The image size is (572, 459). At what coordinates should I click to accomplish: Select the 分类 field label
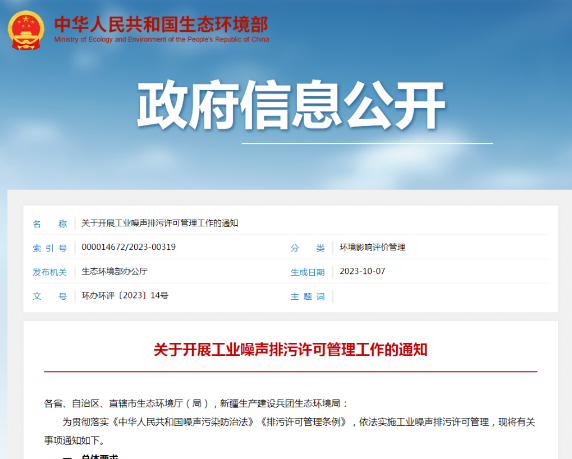click(x=308, y=248)
